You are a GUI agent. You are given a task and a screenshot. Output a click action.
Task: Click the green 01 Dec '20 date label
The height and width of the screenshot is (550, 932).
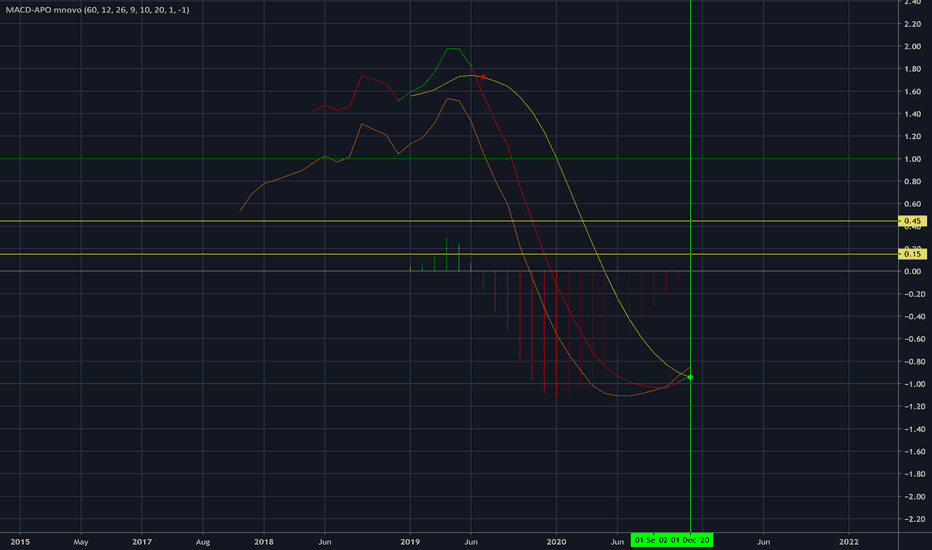pos(690,540)
